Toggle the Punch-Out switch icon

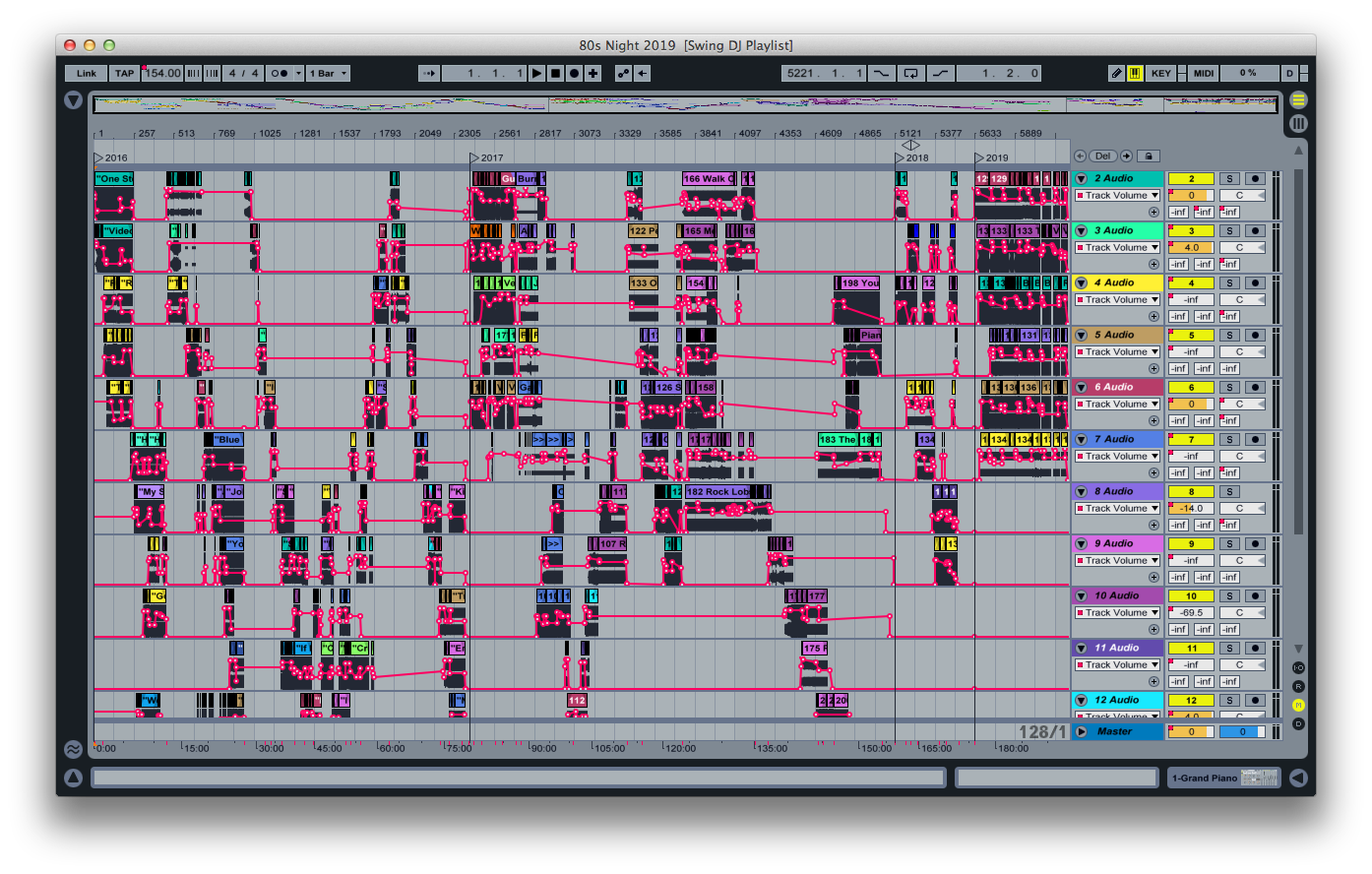942,73
